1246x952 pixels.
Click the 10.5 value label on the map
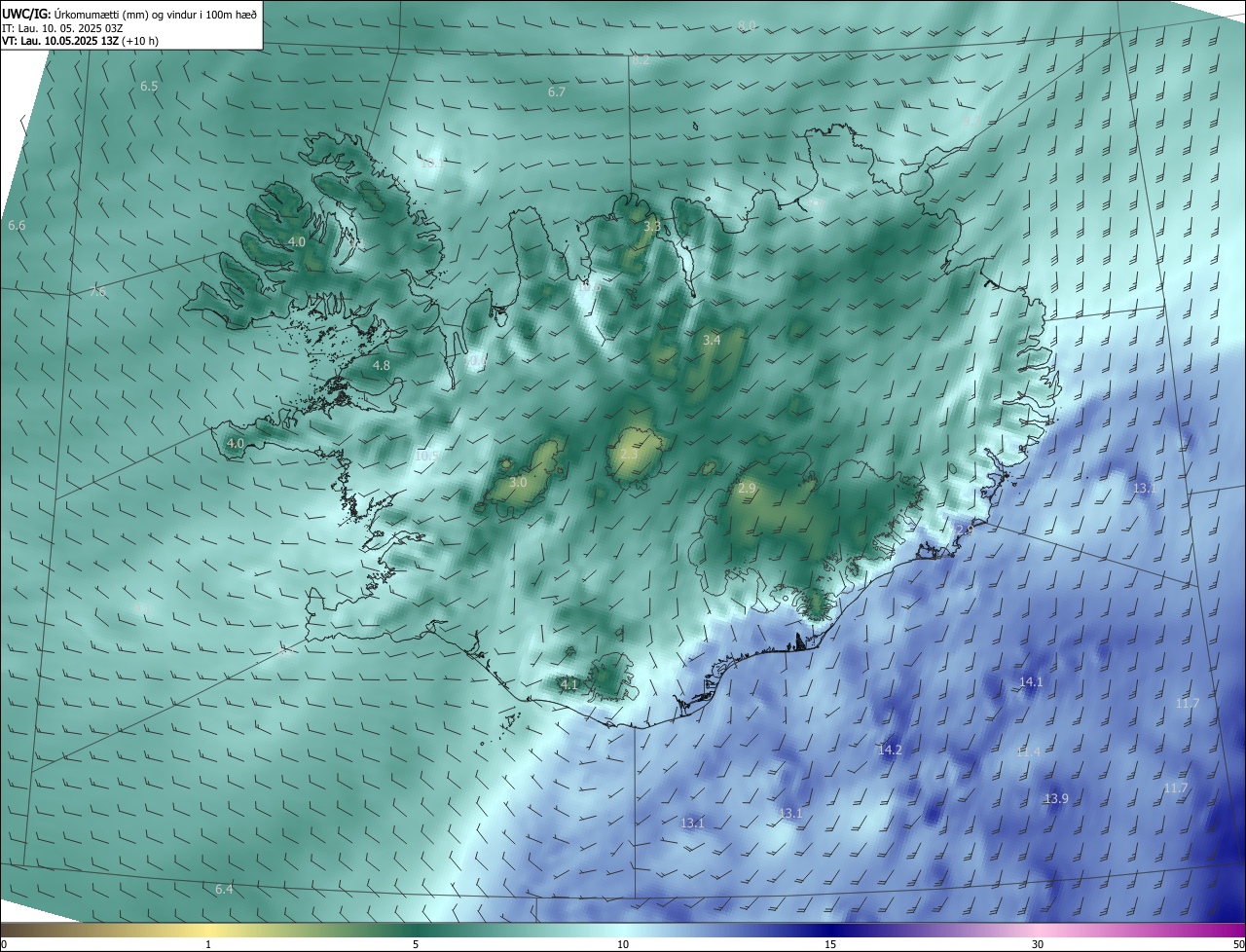click(426, 456)
